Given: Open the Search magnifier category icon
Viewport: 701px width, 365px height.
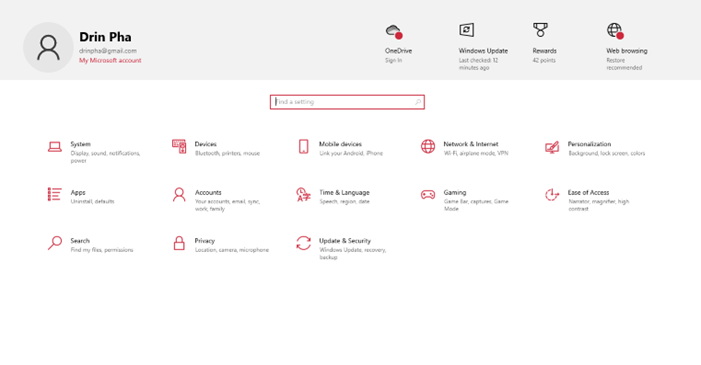Looking at the screenshot, I should point(55,243).
